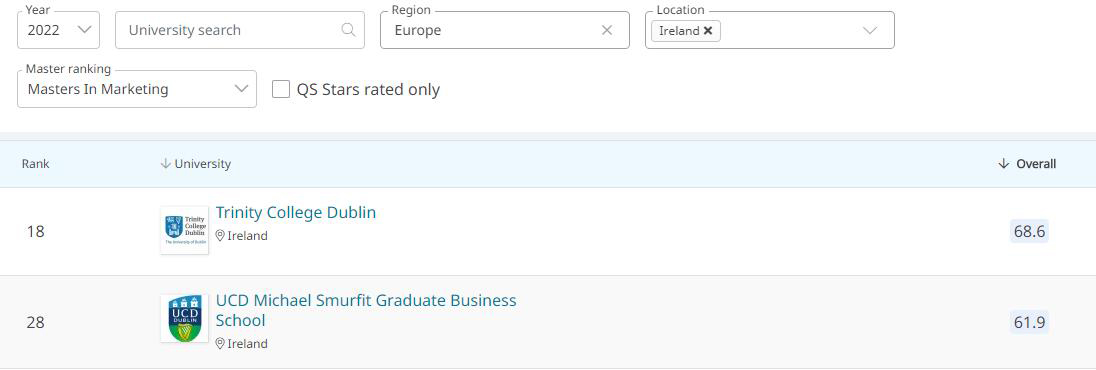
Task: Sort by the Rank column header
Action: click(36, 164)
